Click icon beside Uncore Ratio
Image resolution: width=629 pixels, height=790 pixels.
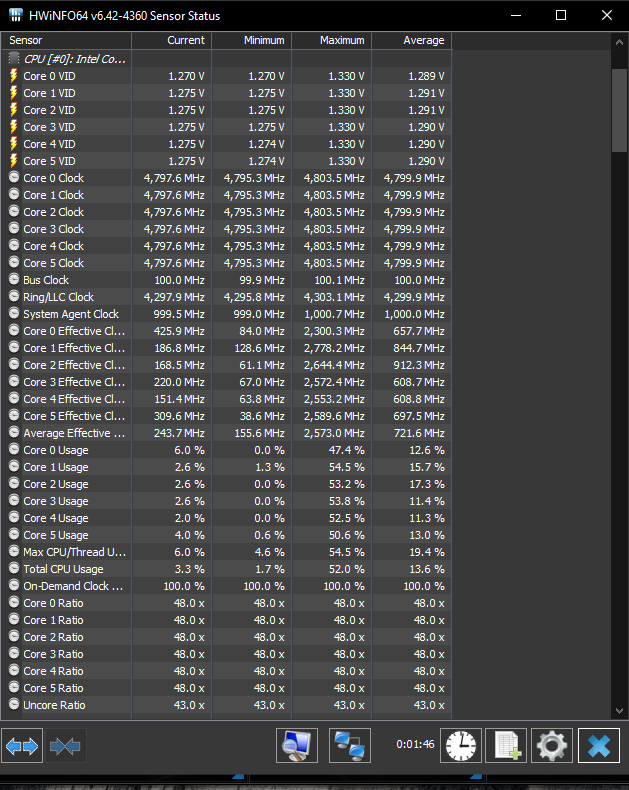coord(14,704)
